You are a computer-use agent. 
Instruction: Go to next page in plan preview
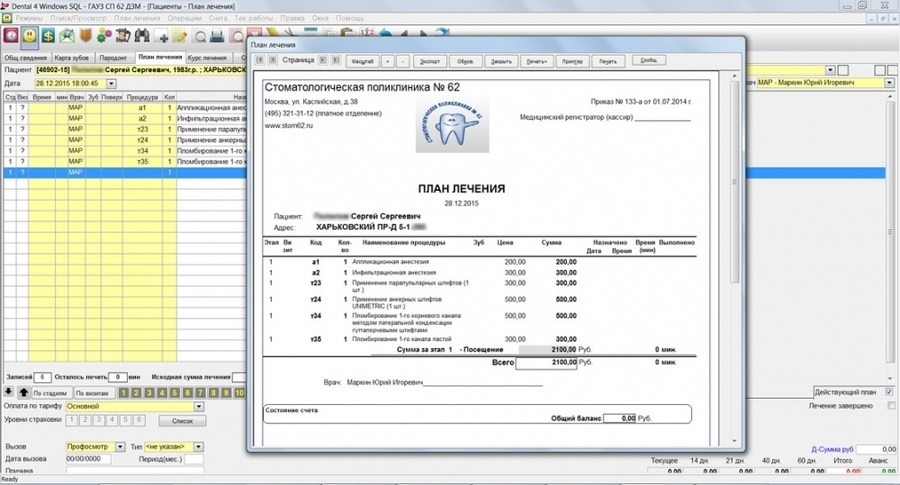click(x=323, y=60)
